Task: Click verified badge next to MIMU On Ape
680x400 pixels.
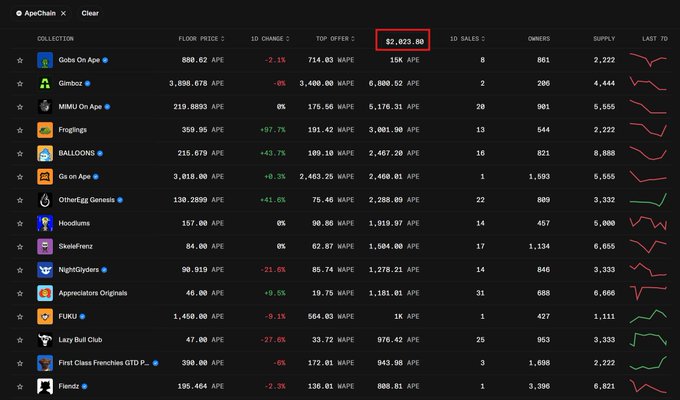Action: click(107, 107)
